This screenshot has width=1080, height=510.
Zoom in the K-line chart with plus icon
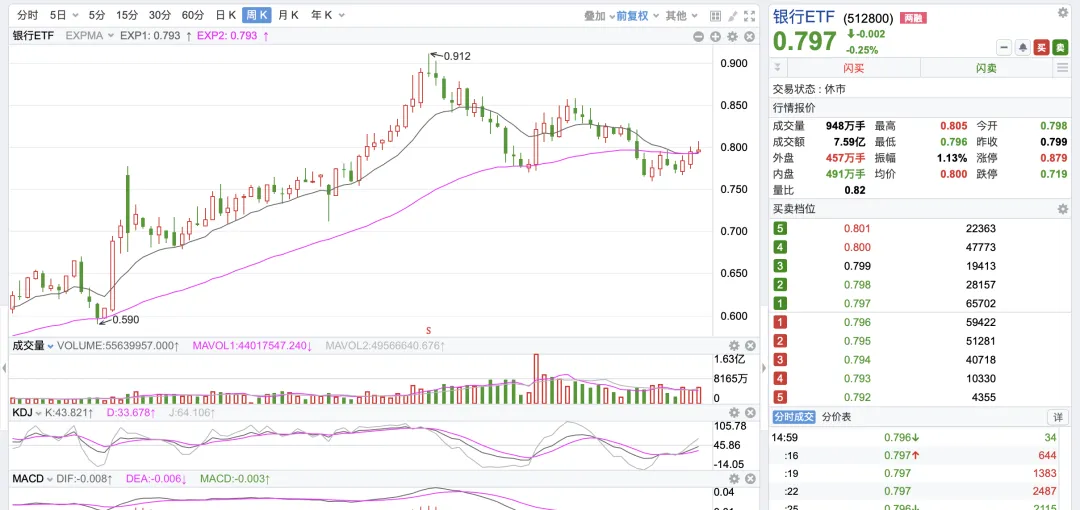(x=715, y=37)
